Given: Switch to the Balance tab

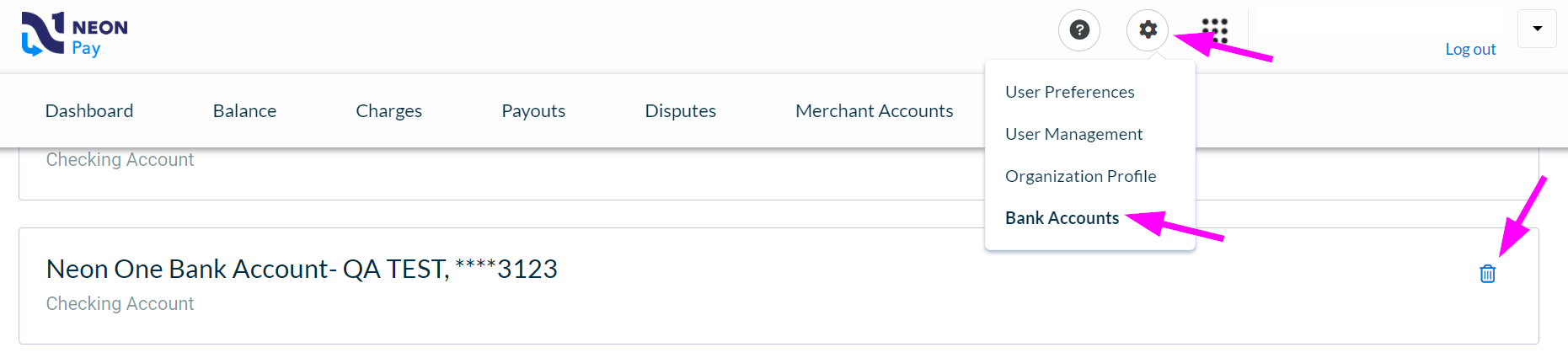Looking at the screenshot, I should click(244, 111).
